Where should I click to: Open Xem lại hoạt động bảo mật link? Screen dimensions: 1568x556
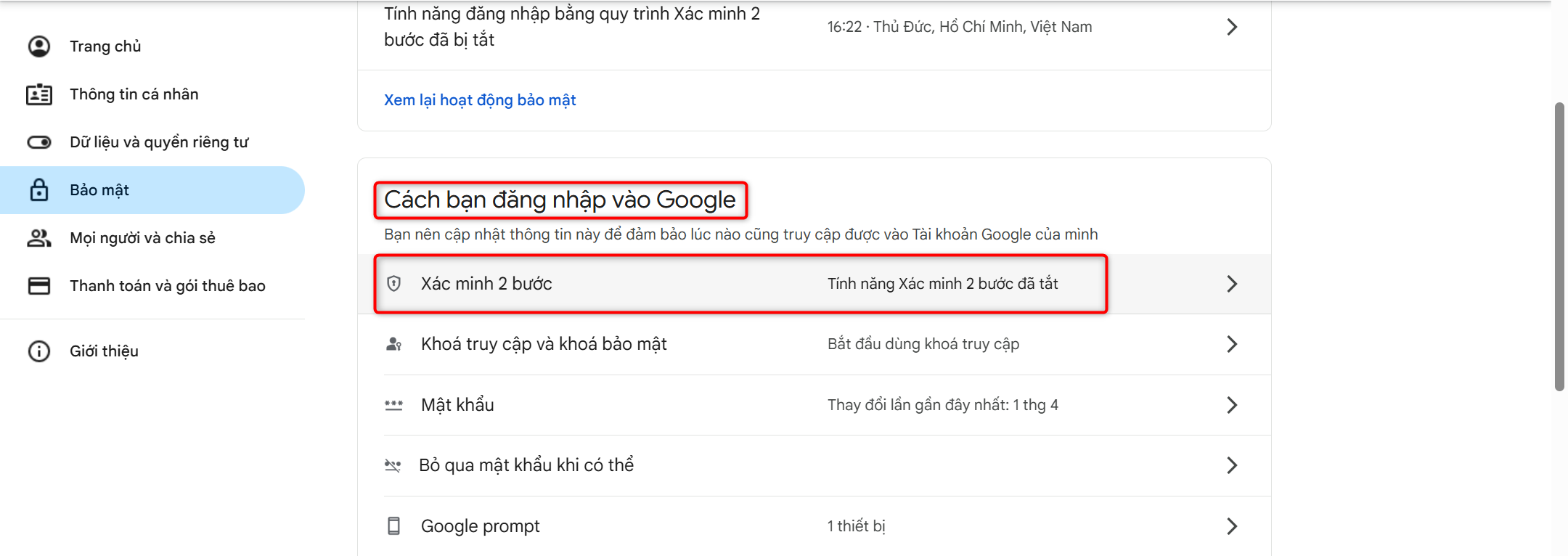coord(480,100)
